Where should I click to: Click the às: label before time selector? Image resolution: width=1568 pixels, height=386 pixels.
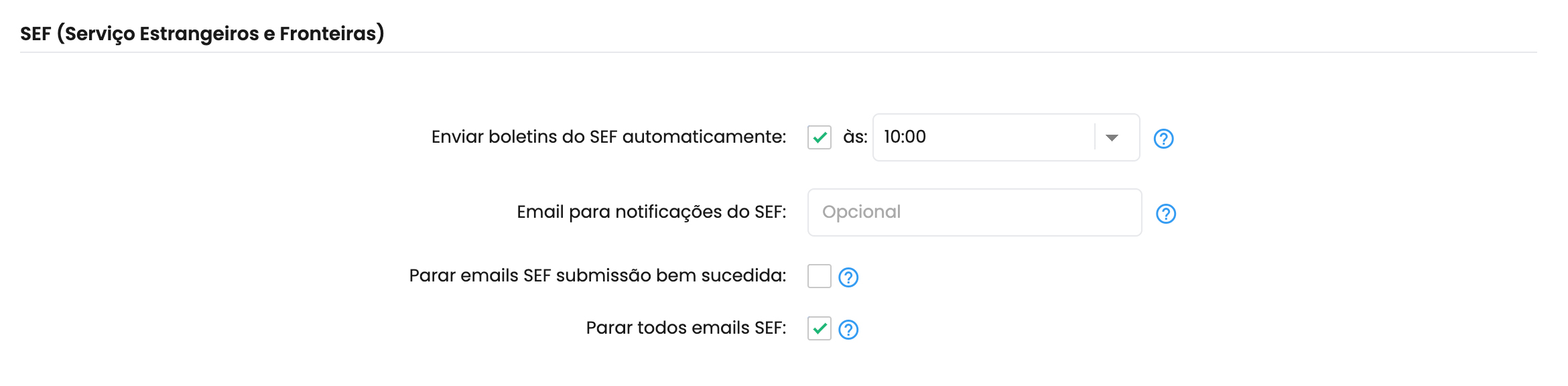(855, 137)
